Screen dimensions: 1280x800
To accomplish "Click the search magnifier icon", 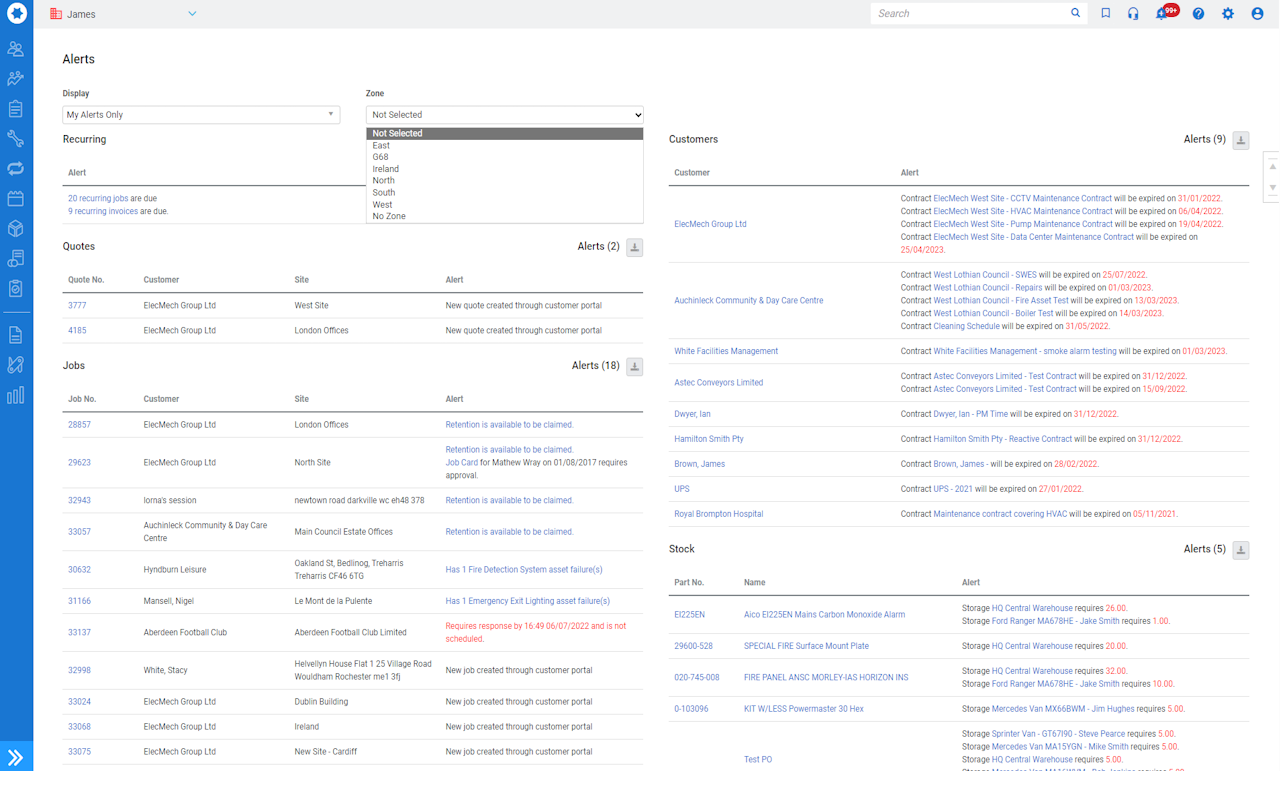I will click(x=1076, y=14).
